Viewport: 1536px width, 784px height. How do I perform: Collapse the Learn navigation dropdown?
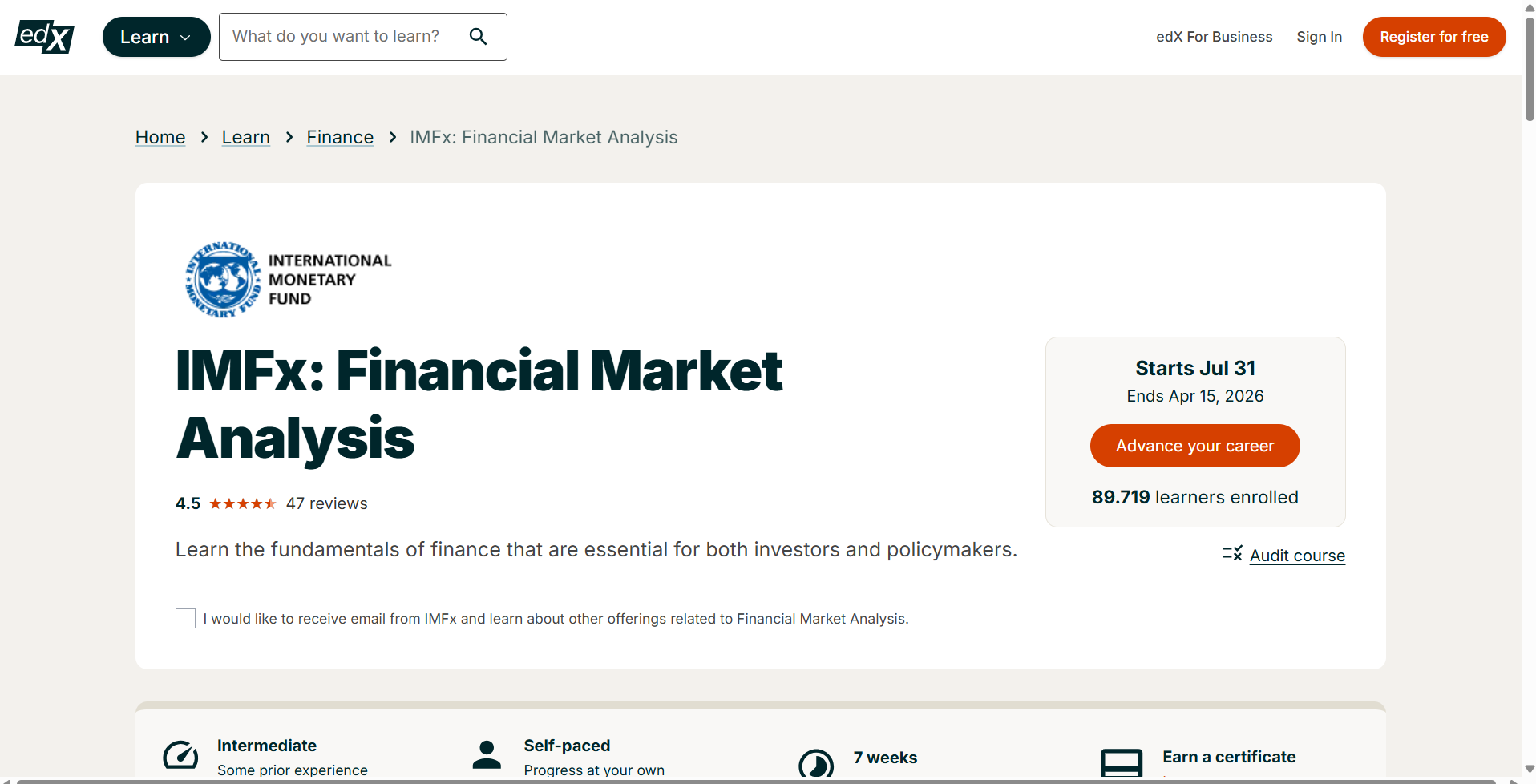(156, 36)
